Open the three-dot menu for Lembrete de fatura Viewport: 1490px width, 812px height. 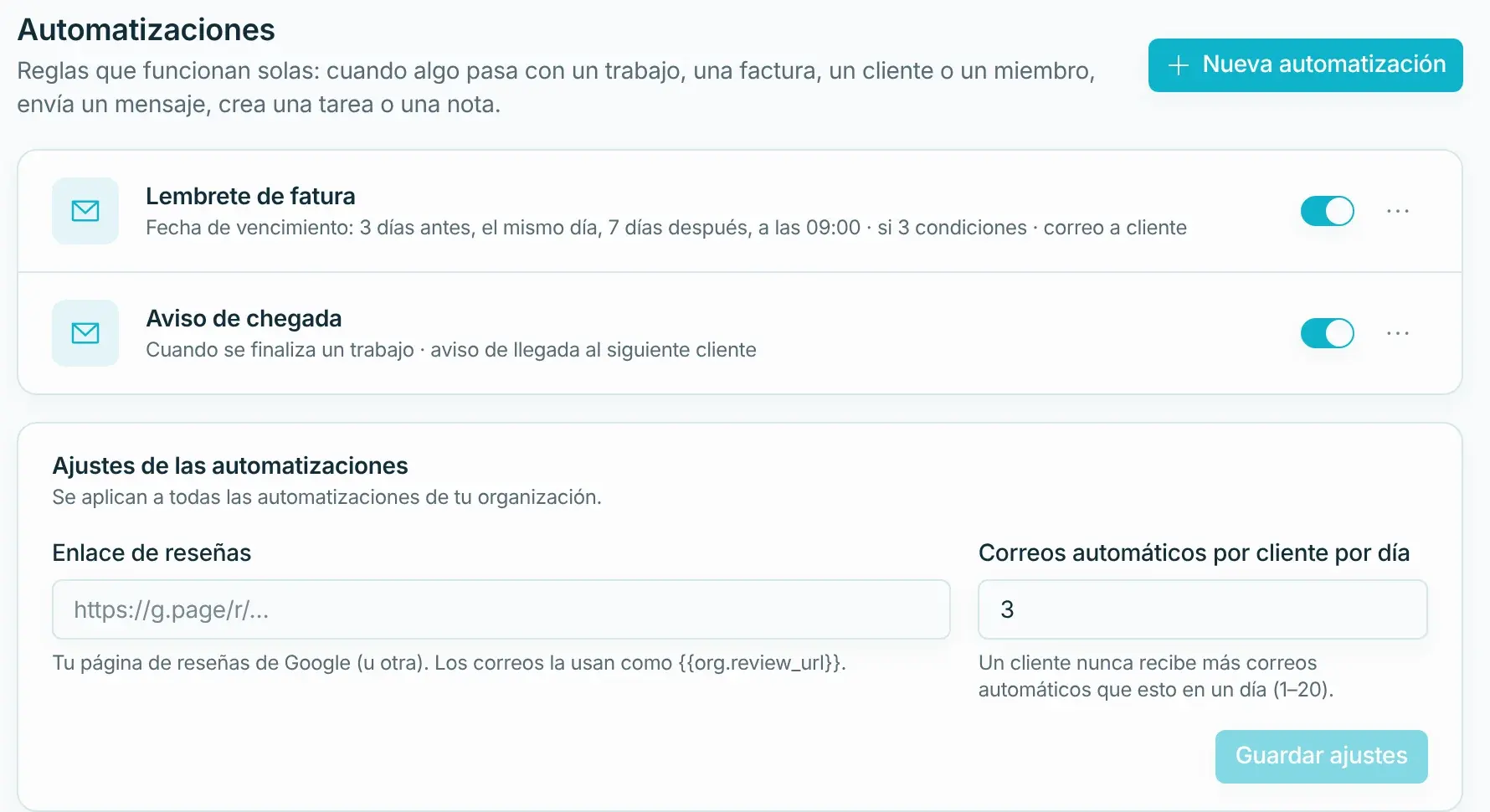point(1397,211)
